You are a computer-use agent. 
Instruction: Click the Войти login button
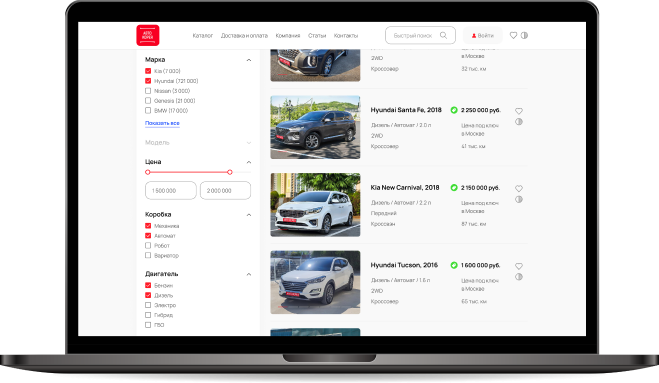pyautogui.click(x=482, y=35)
